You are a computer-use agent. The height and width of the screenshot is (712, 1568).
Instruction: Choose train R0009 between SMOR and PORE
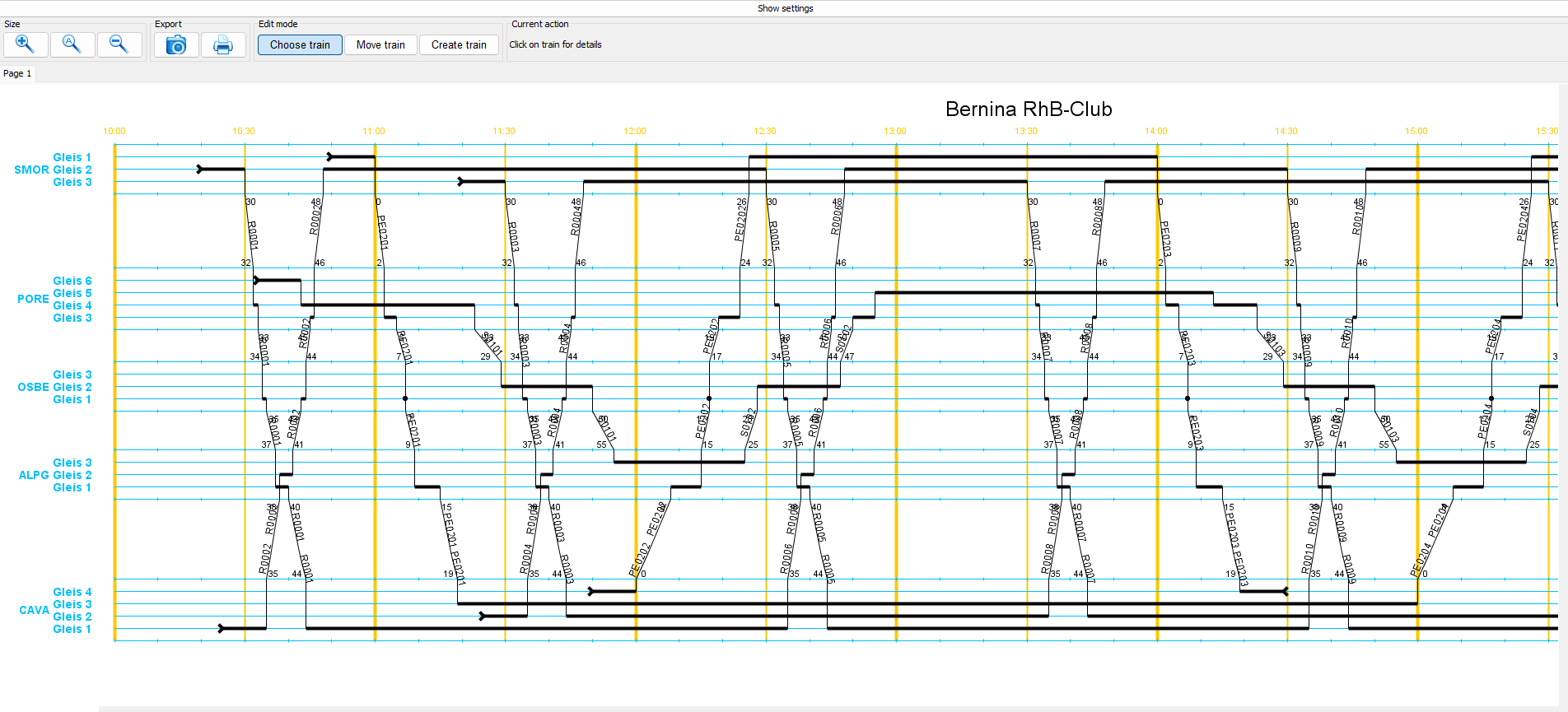coord(1296,236)
